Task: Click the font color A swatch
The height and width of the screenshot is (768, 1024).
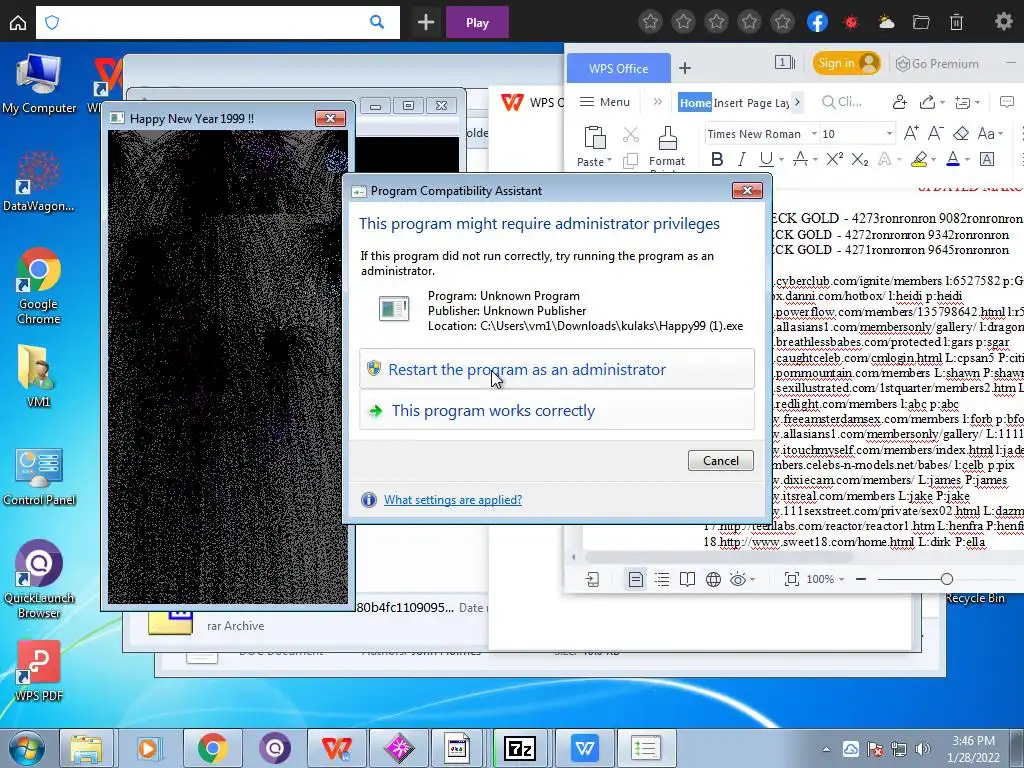Action: (x=953, y=159)
